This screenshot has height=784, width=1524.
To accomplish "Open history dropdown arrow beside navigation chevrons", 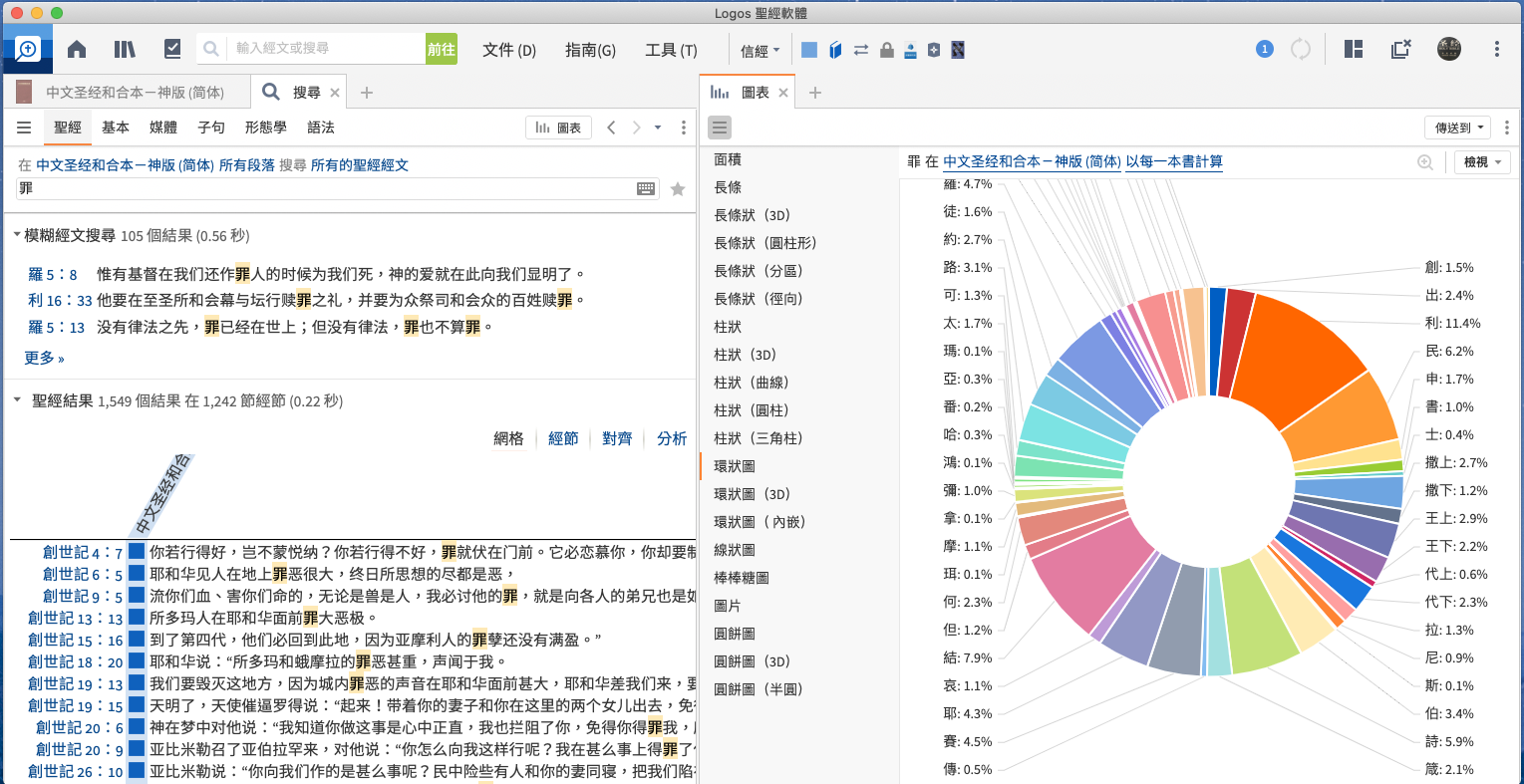I will [658, 128].
